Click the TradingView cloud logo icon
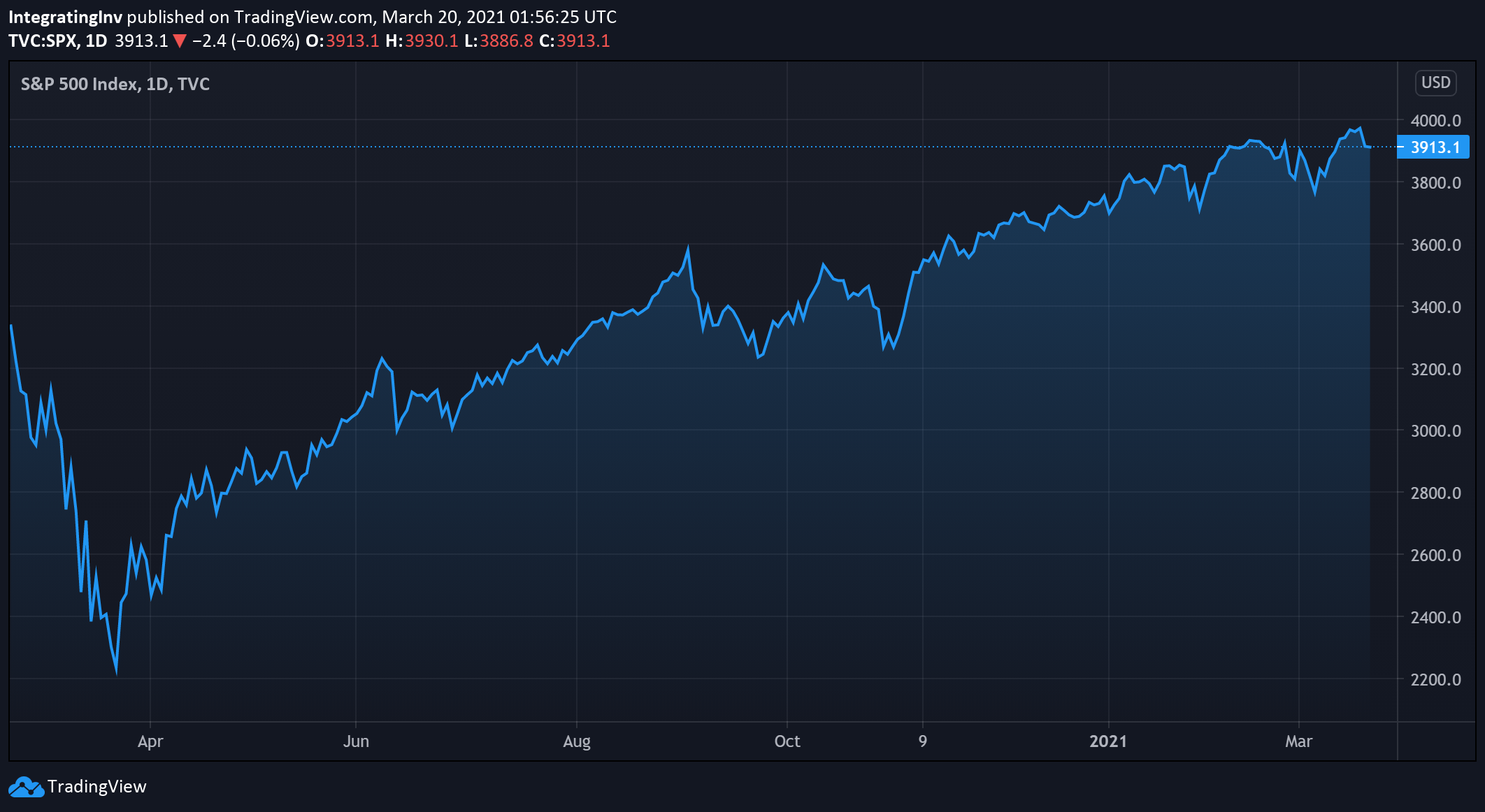1485x812 pixels. pos(27,787)
